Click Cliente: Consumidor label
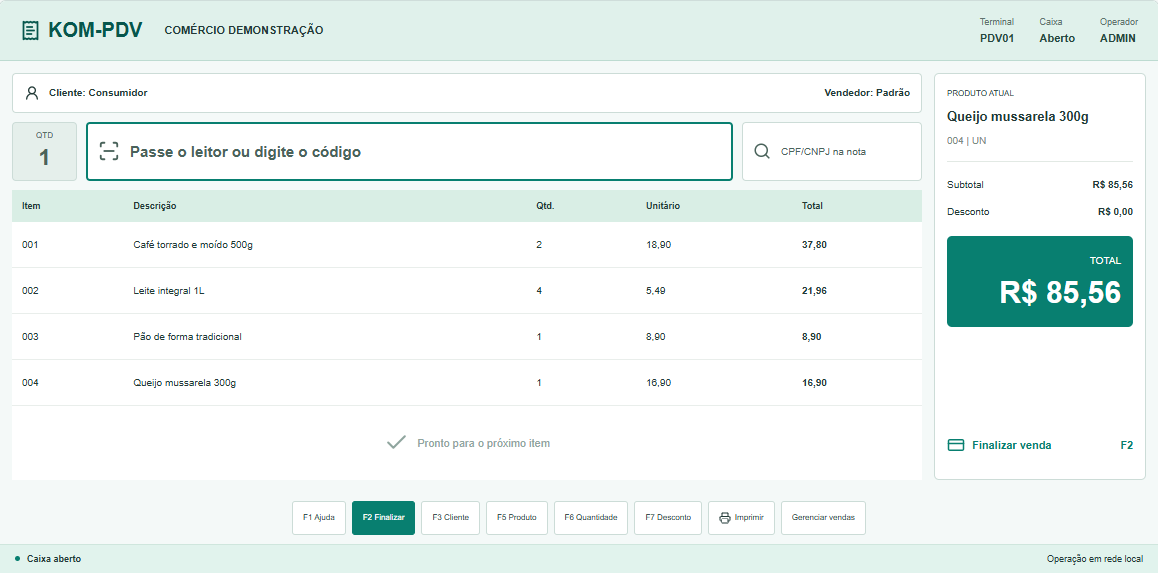The width and height of the screenshot is (1158, 573). tap(98, 93)
